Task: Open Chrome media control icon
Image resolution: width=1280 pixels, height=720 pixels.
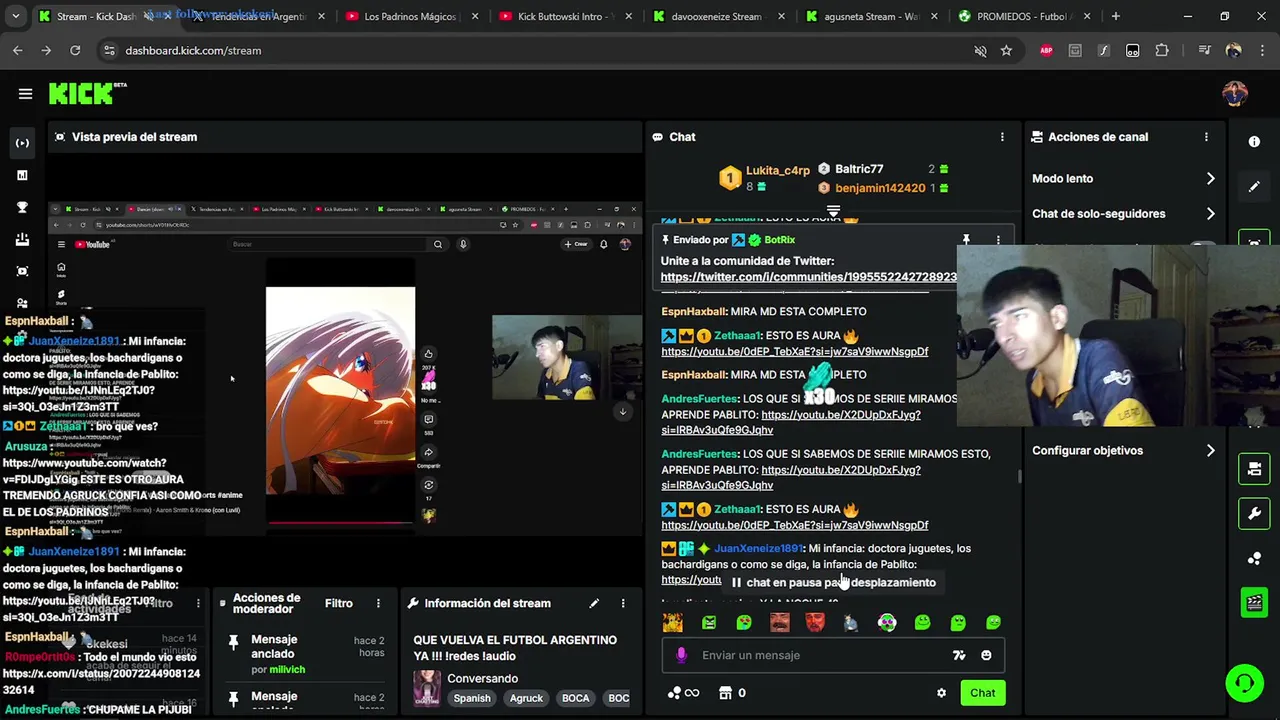Action: (x=1204, y=50)
